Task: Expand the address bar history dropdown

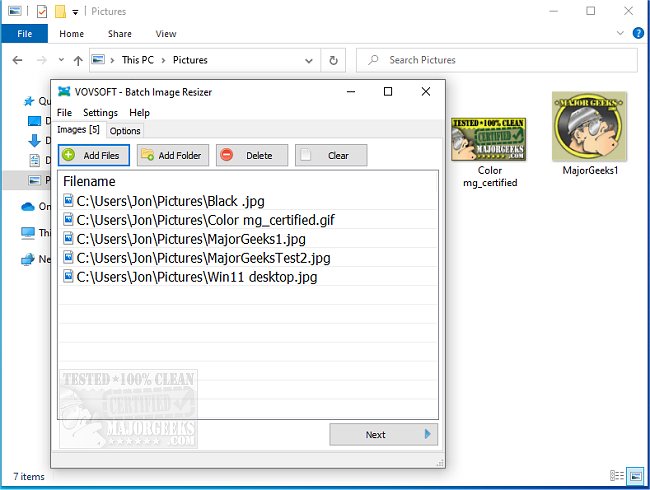Action: [309, 61]
